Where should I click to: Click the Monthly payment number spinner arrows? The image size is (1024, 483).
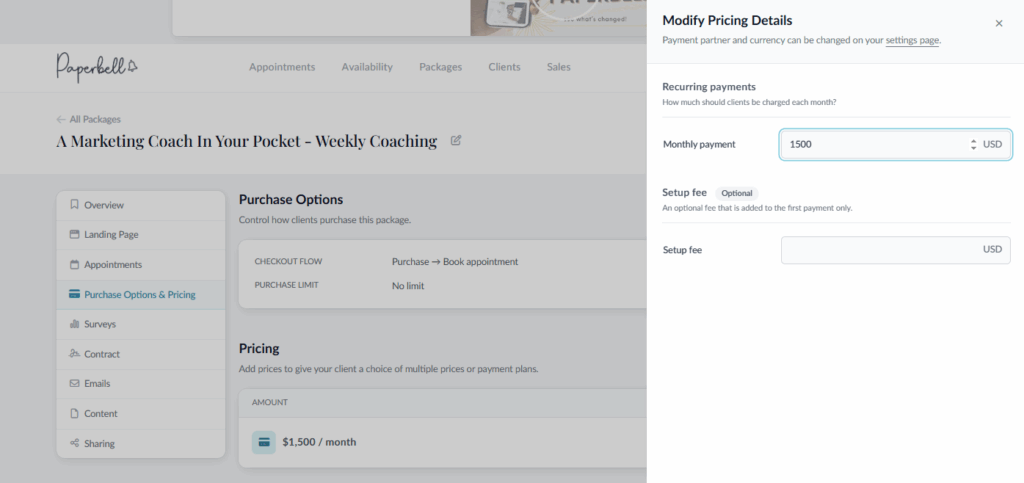point(974,144)
